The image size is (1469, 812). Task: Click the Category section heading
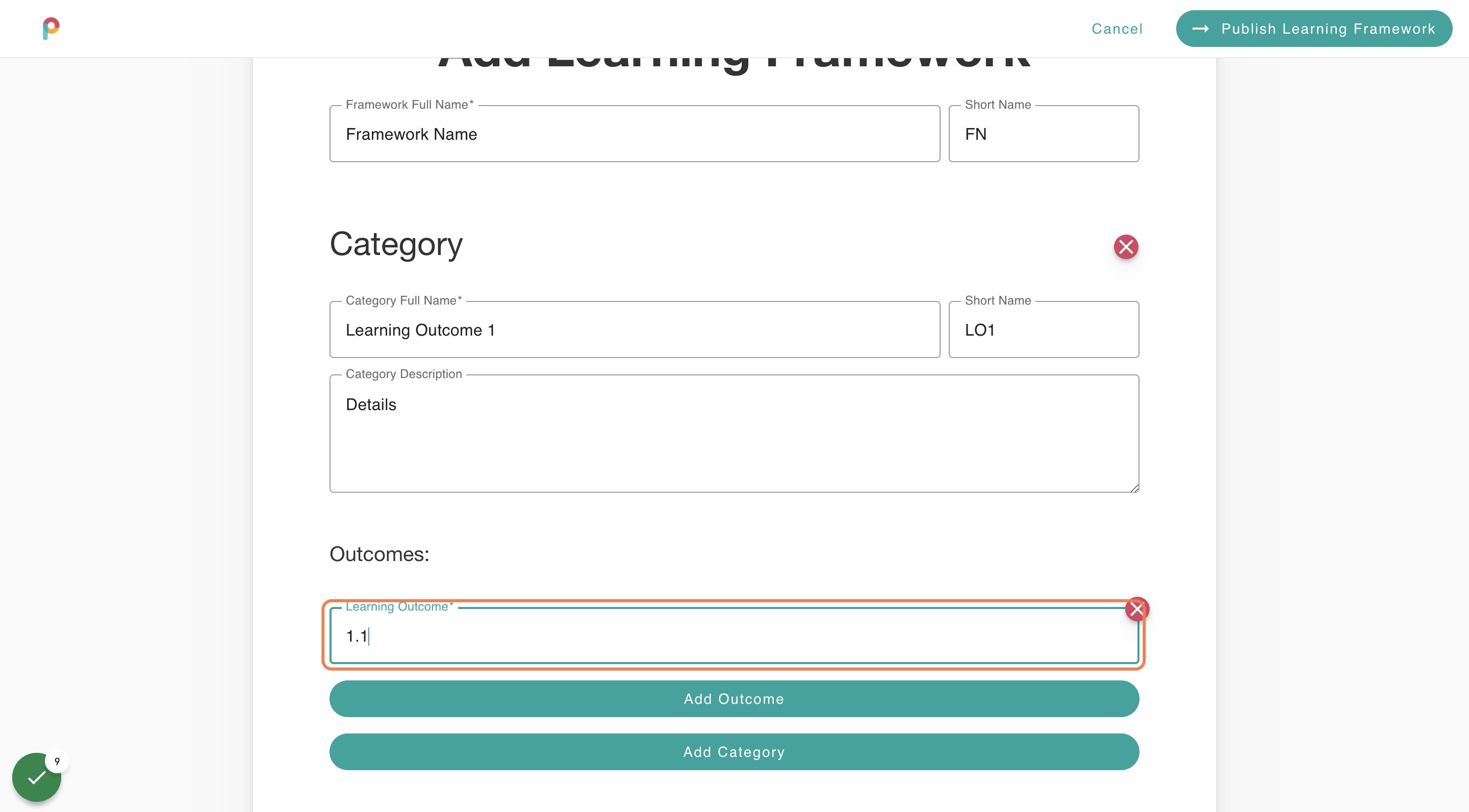[x=396, y=244]
